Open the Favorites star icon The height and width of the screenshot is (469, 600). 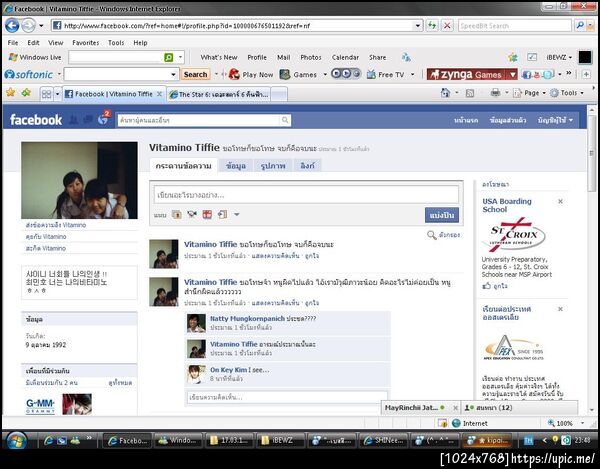tap(10, 93)
